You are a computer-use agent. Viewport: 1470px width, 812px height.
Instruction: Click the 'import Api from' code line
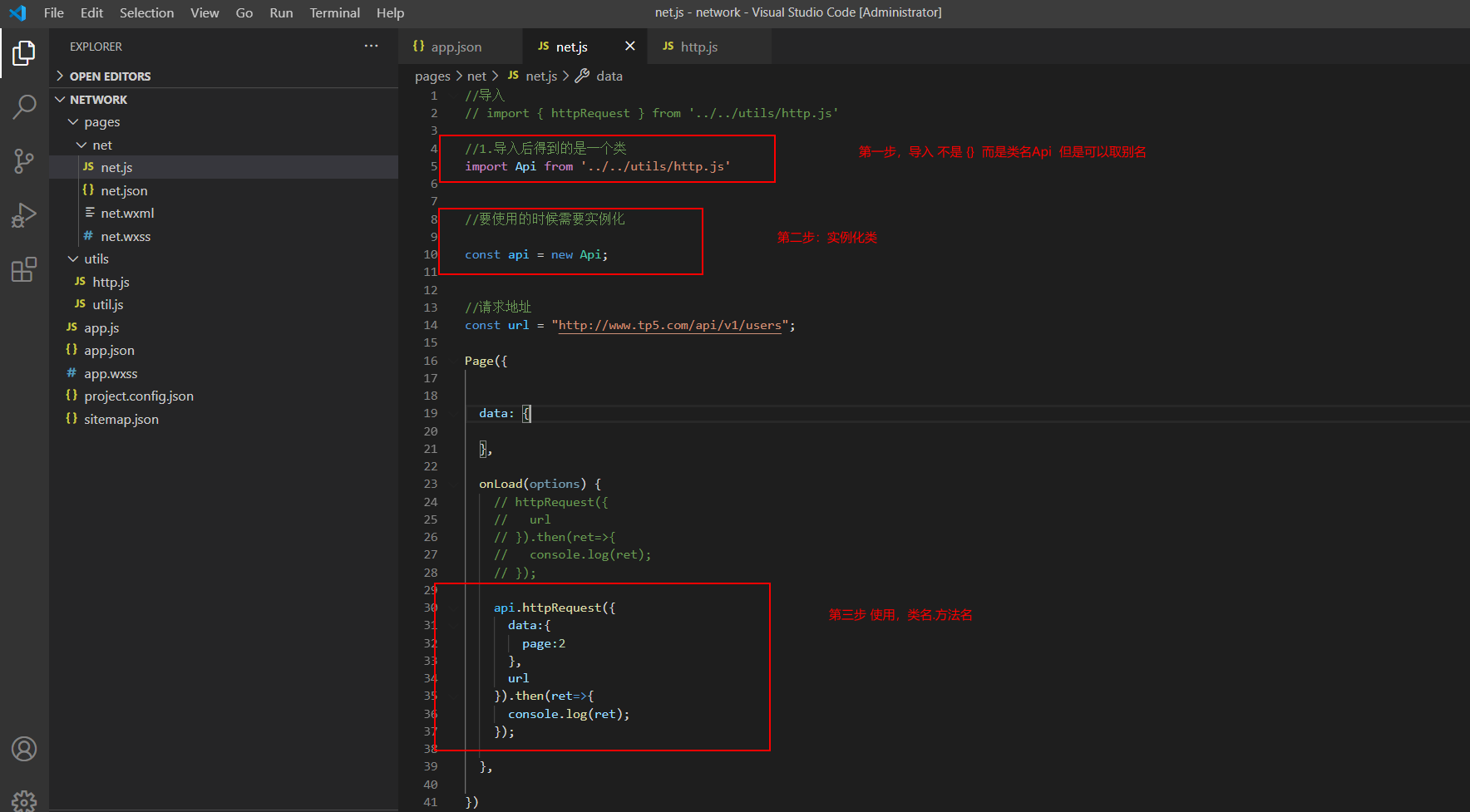pos(597,166)
